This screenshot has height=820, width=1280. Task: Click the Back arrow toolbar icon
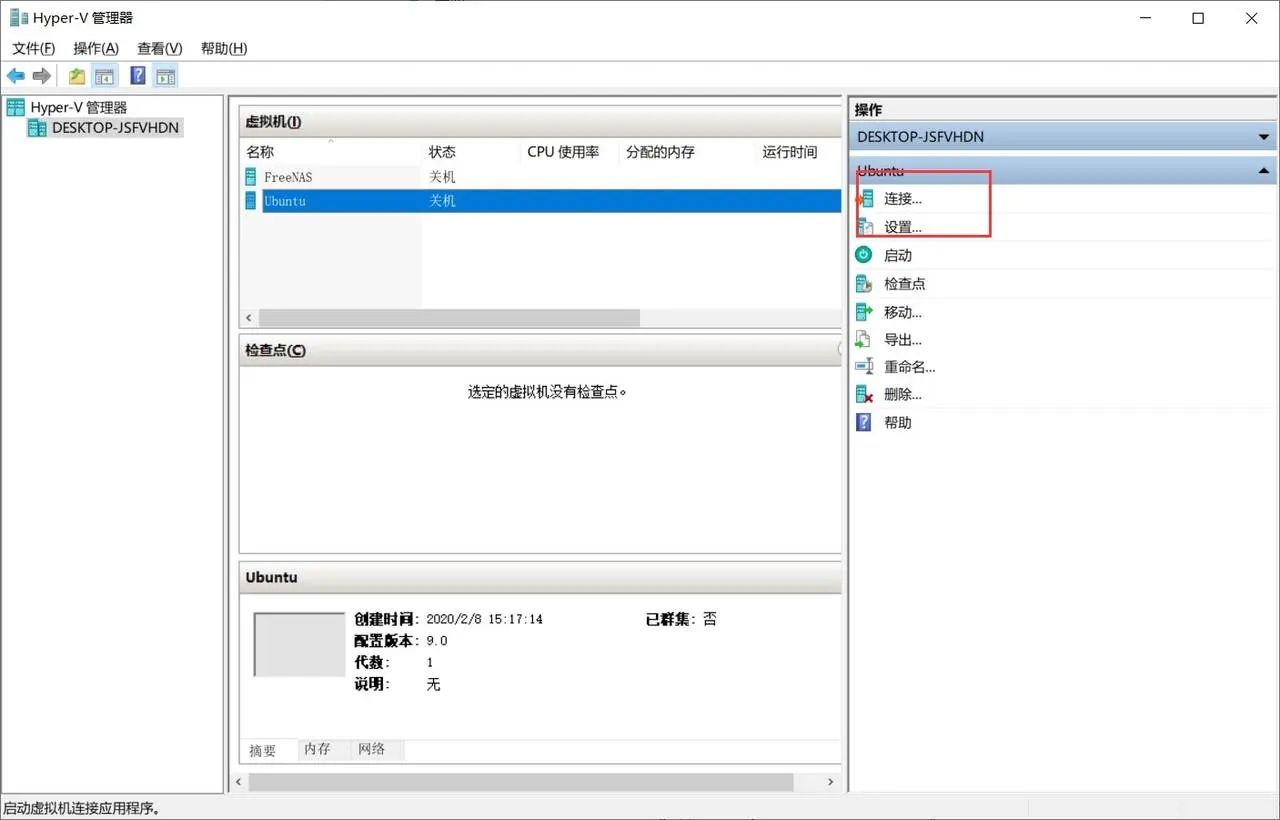(16, 76)
